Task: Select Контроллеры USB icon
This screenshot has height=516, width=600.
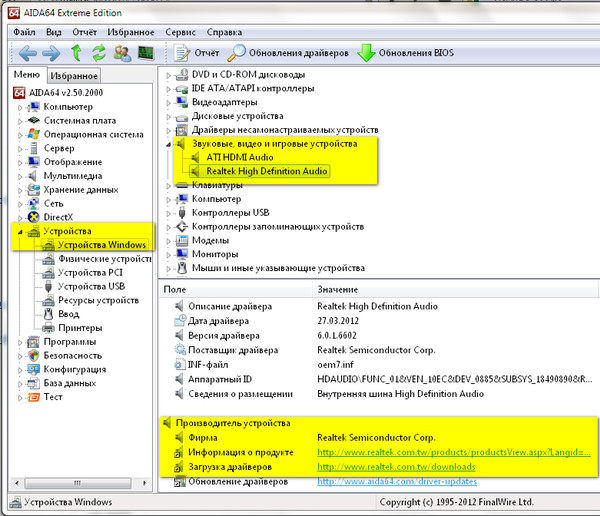Action: point(182,213)
